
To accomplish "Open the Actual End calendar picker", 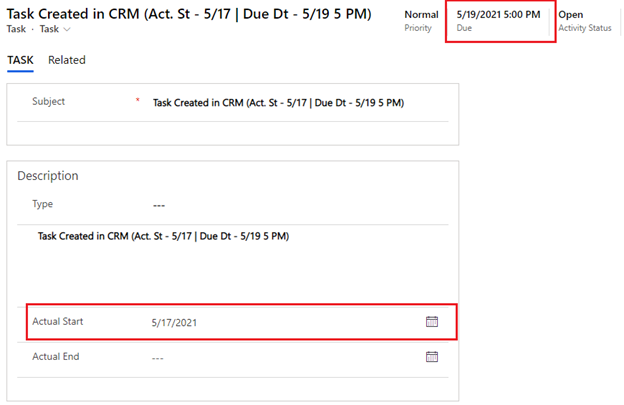I will [x=432, y=356].
